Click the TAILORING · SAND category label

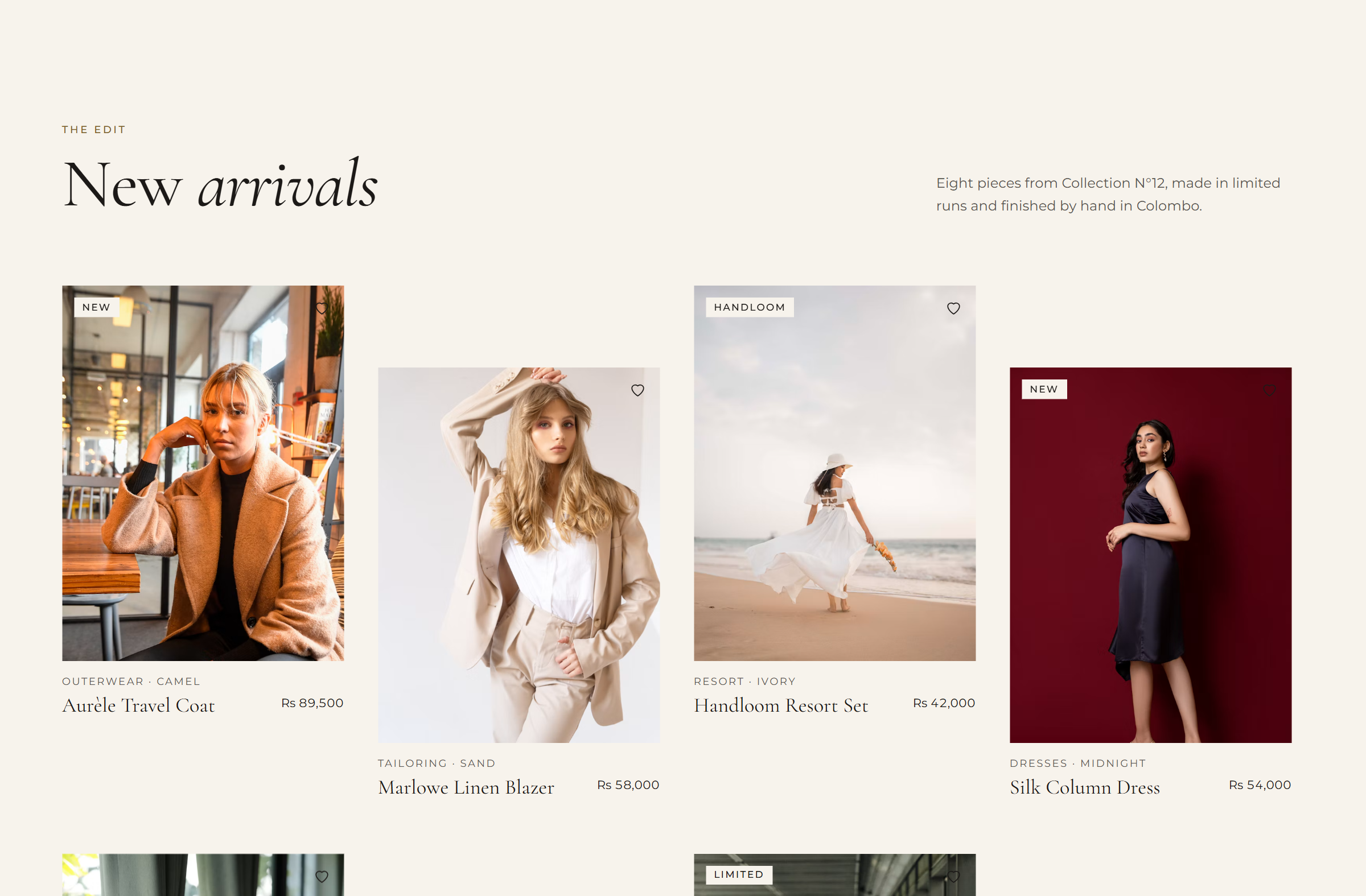(436, 763)
